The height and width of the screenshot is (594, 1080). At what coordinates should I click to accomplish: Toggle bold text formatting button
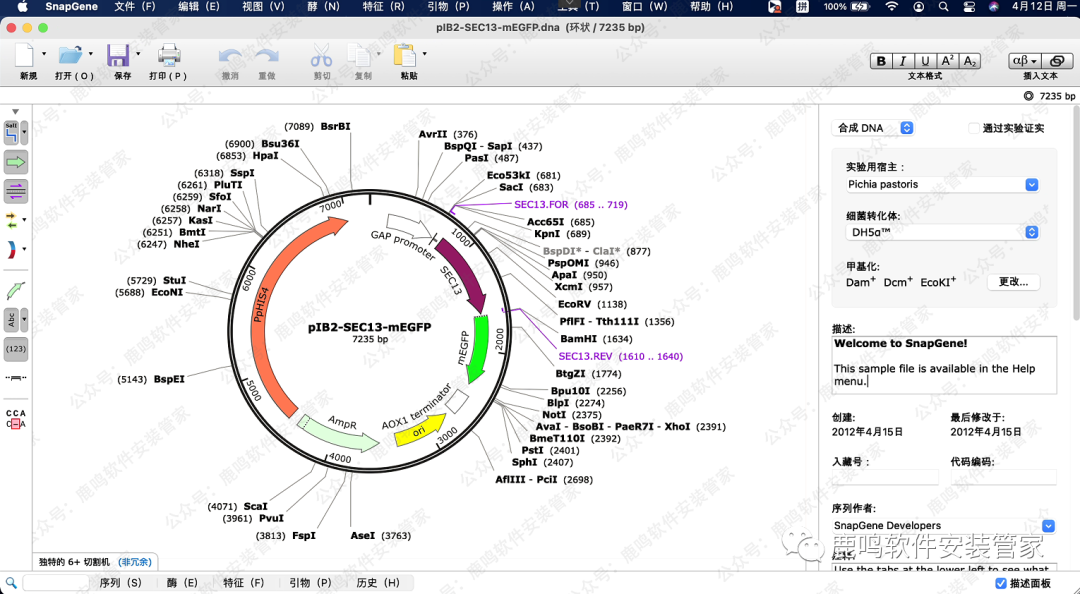tap(881, 61)
